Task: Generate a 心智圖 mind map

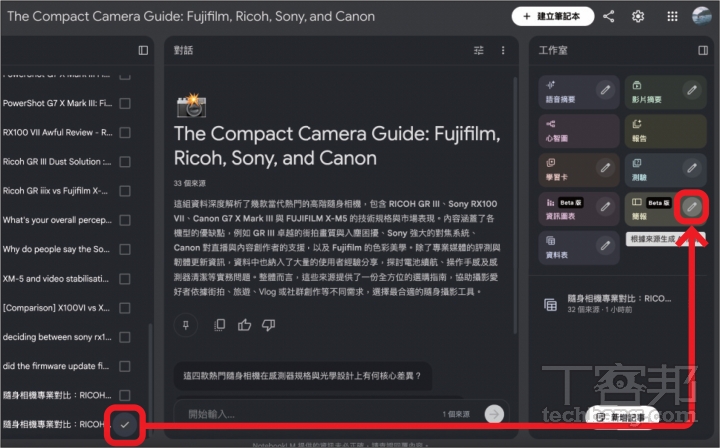Action: (x=579, y=131)
